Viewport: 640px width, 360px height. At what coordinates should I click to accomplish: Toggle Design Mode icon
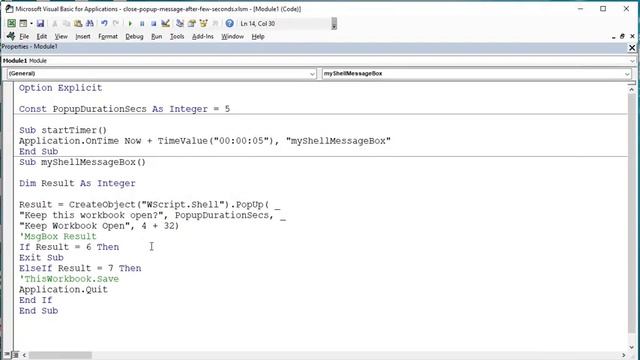coord(165,24)
